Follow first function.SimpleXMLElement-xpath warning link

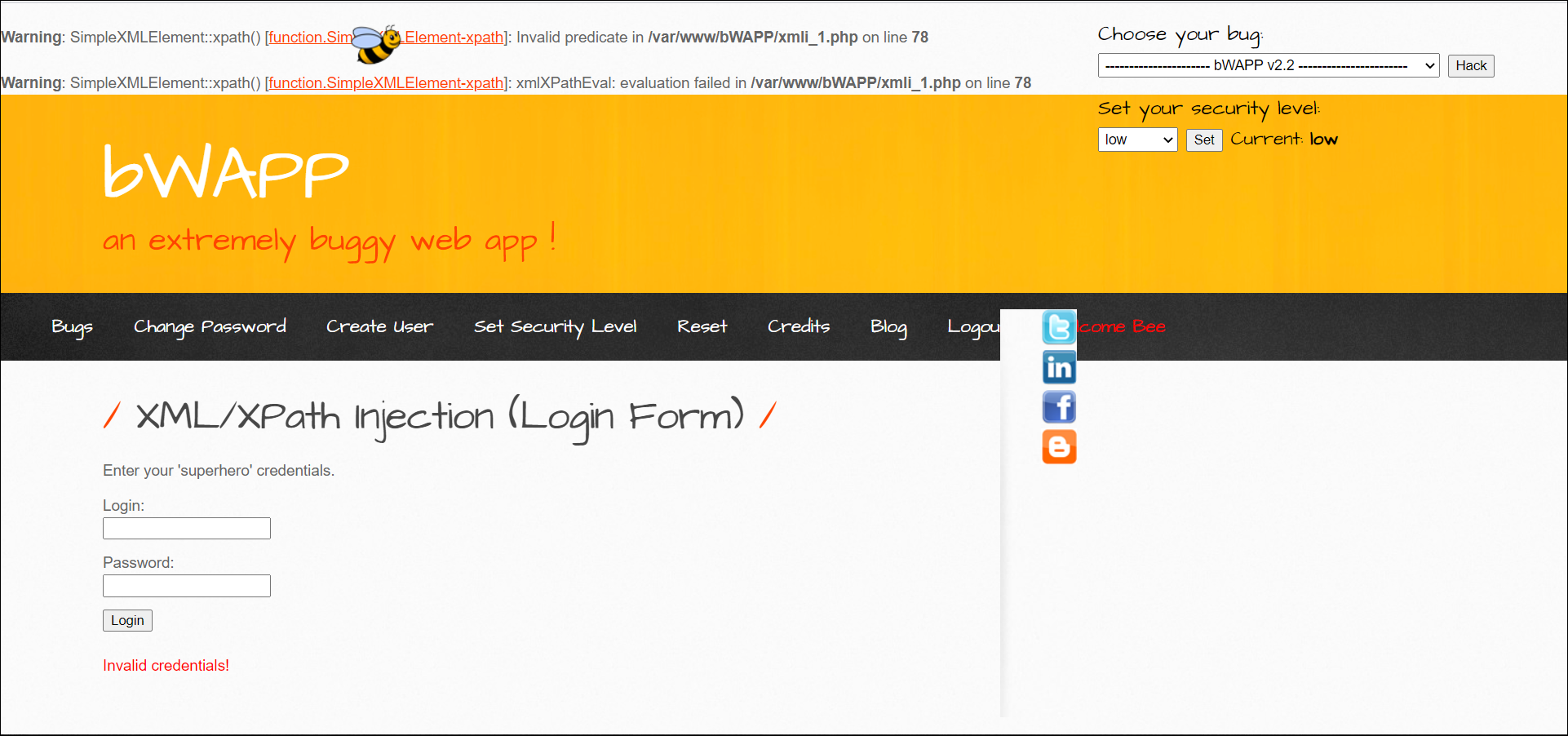click(x=386, y=37)
